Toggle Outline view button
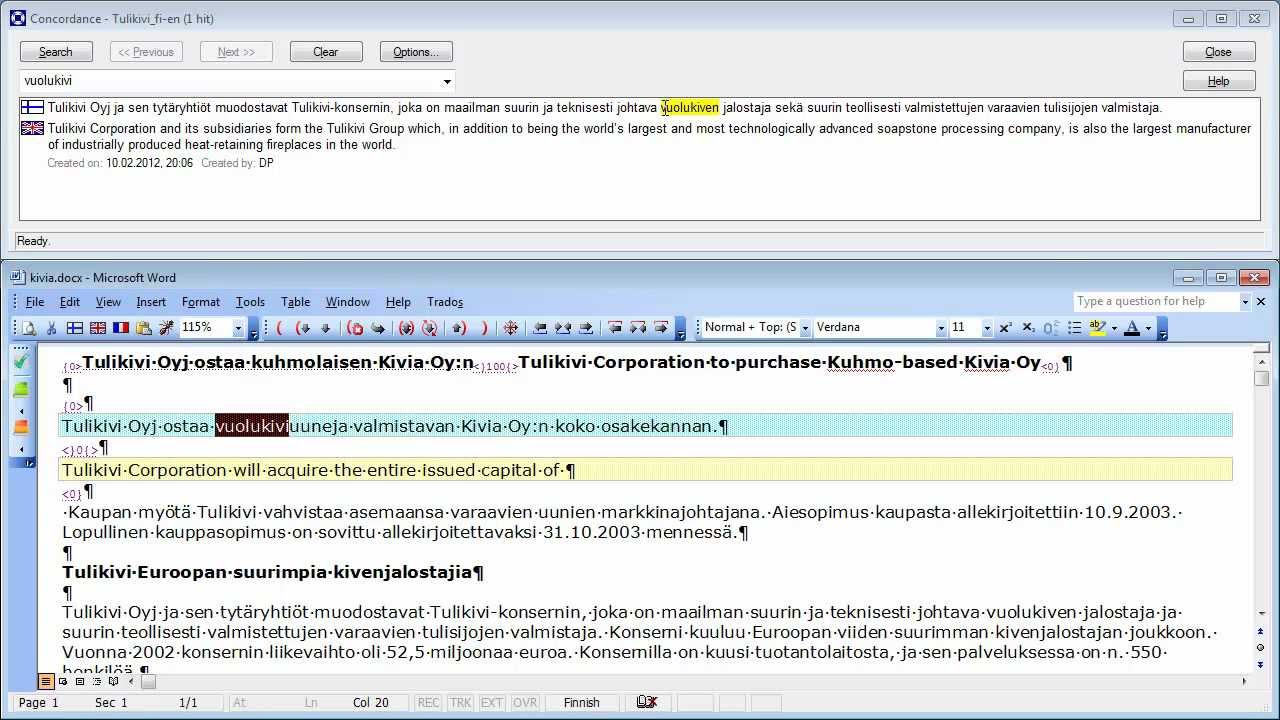Screen dimensions: 1280x720 tap(97, 681)
